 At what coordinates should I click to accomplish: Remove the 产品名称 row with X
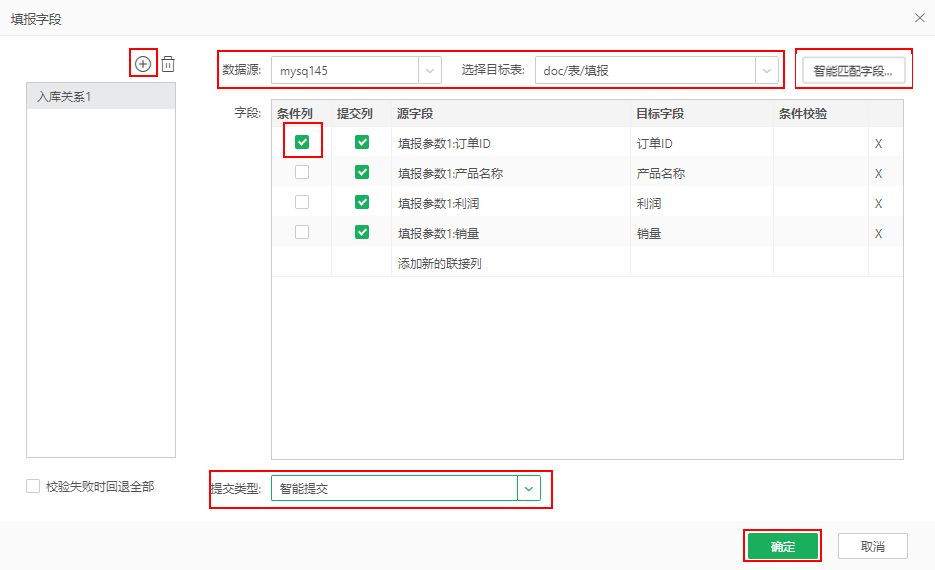pyautogui.click(x=878, y=173)
